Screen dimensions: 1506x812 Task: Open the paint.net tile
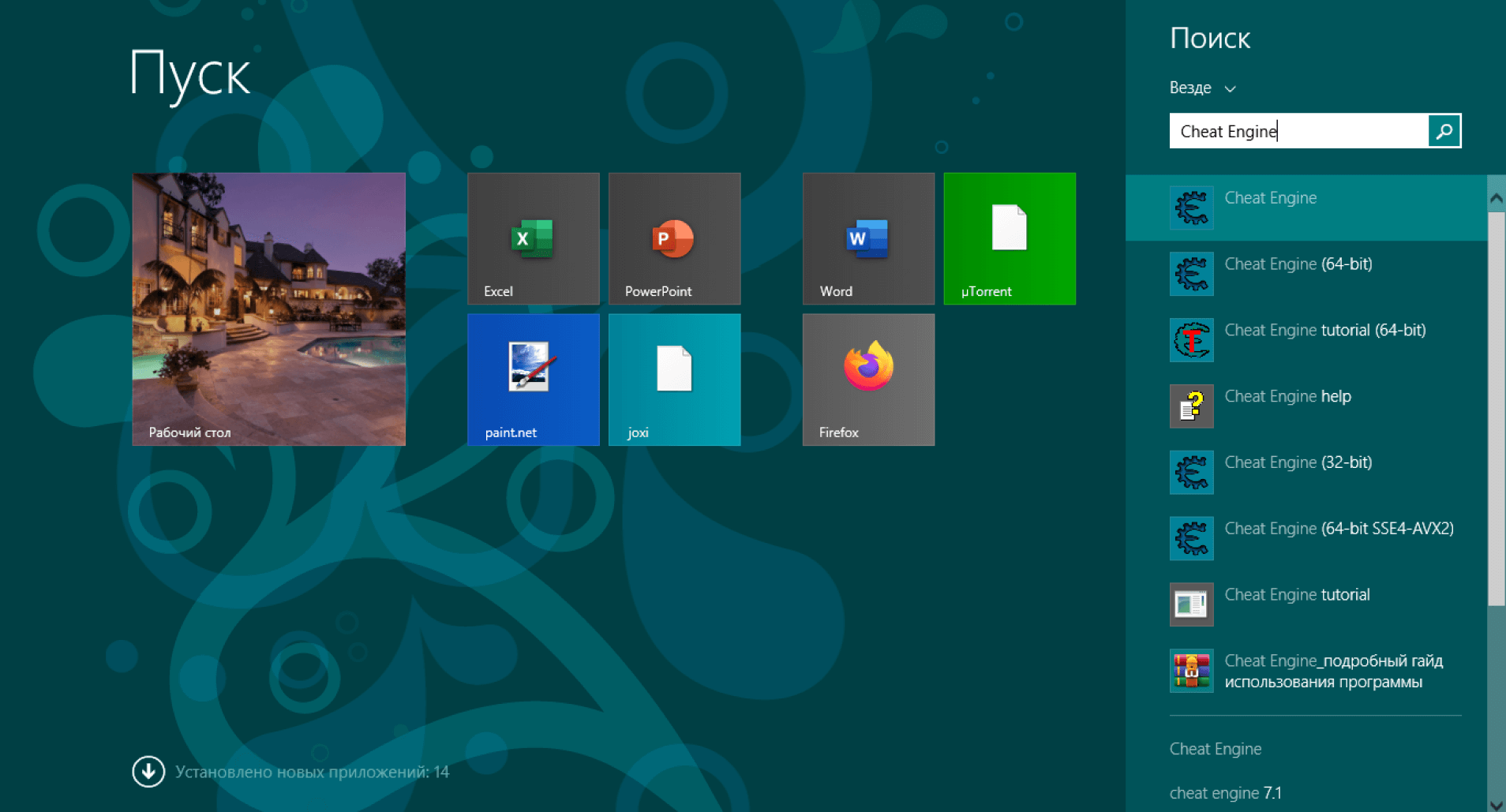(533, 380)
